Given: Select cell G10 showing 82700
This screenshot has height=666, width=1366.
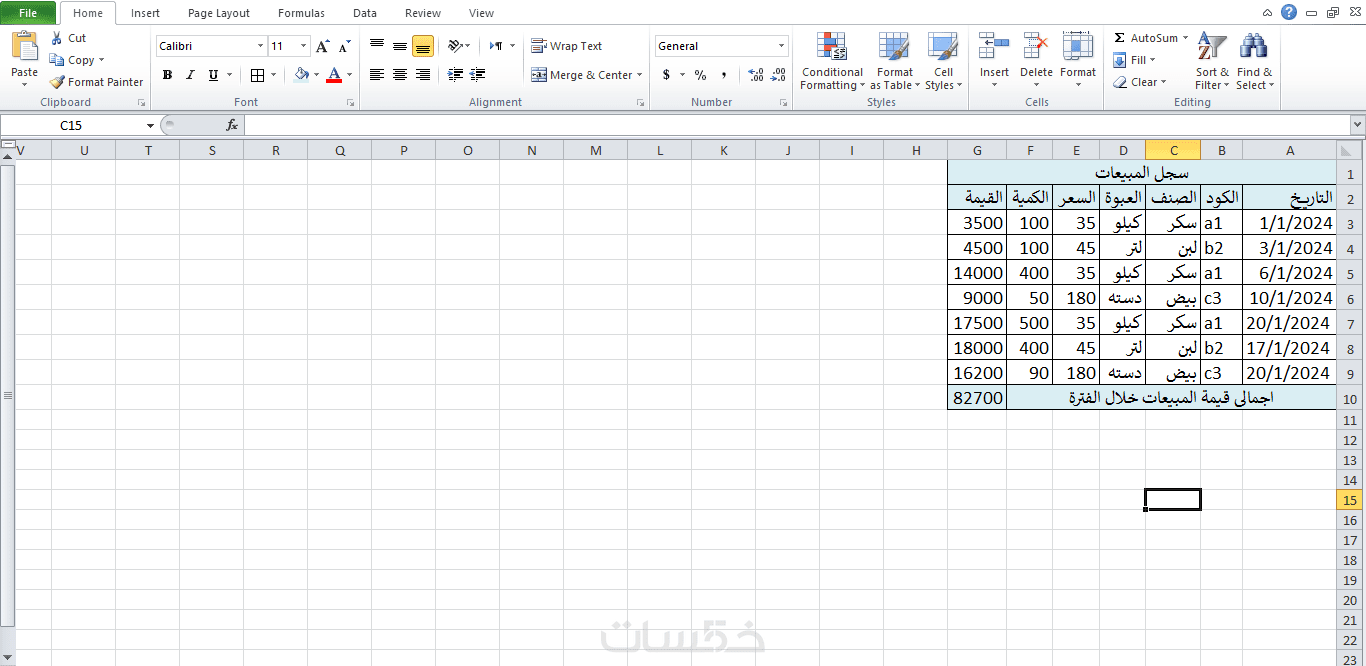Looking at the screenshot, I should click(977, 398).
